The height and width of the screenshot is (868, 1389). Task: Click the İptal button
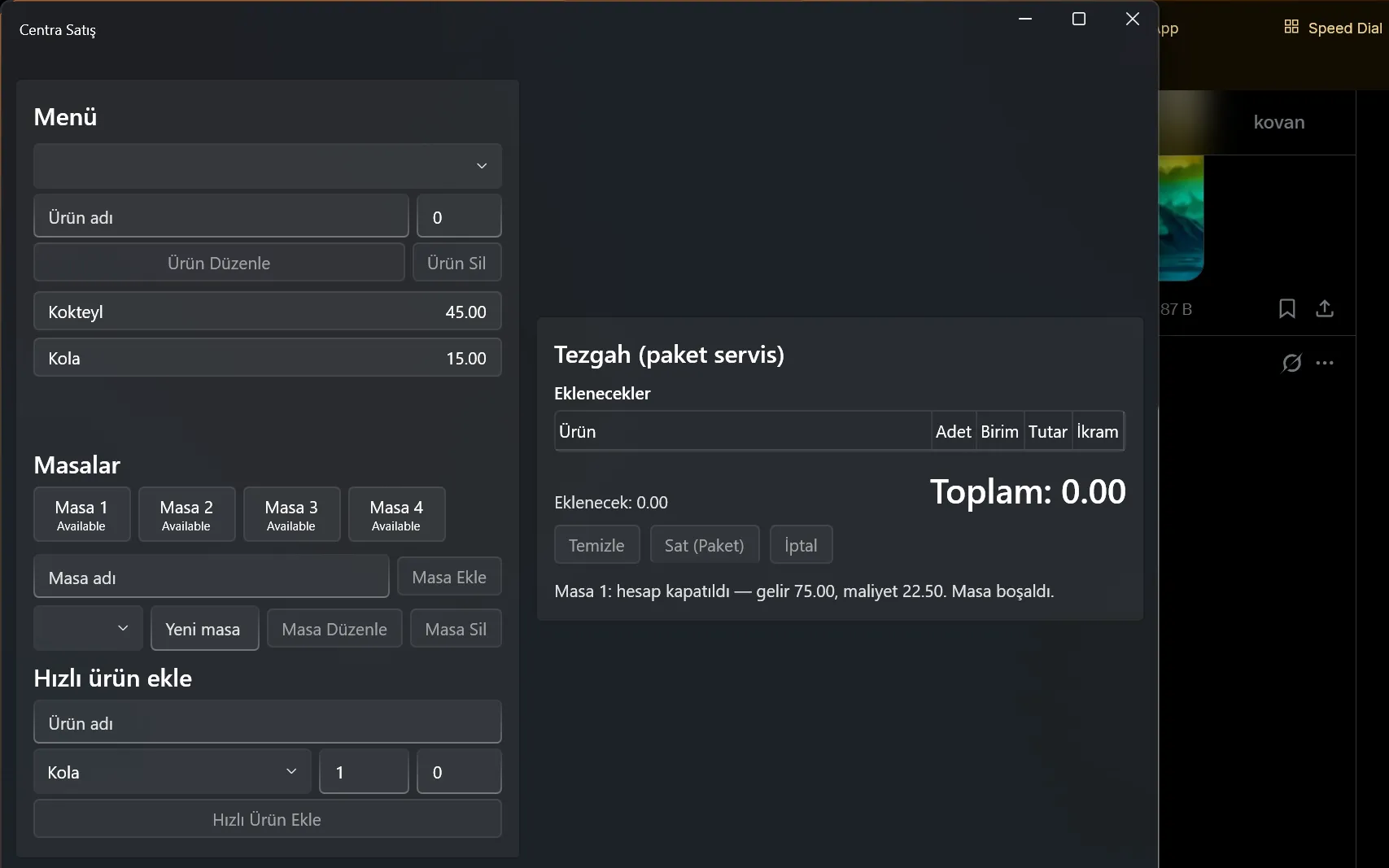[801, 545]
